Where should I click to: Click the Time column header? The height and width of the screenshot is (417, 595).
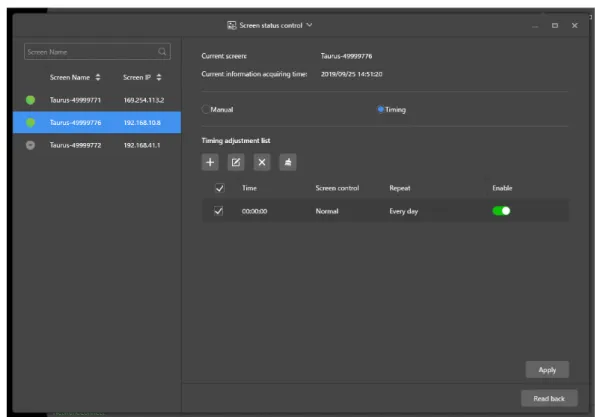pyautogui.click(x=249, y=188)
